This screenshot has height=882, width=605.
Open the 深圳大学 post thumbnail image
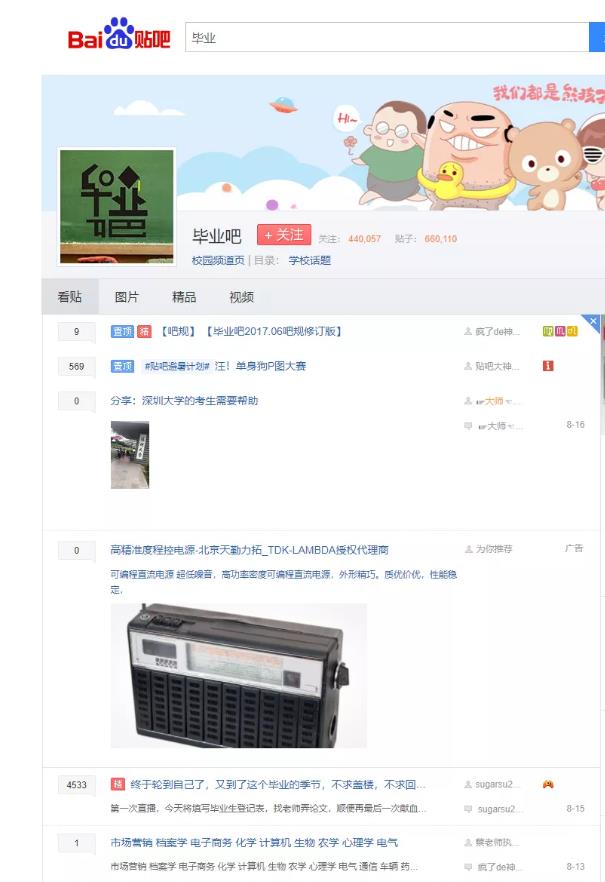pyautogui.click(x=130, y=454)
